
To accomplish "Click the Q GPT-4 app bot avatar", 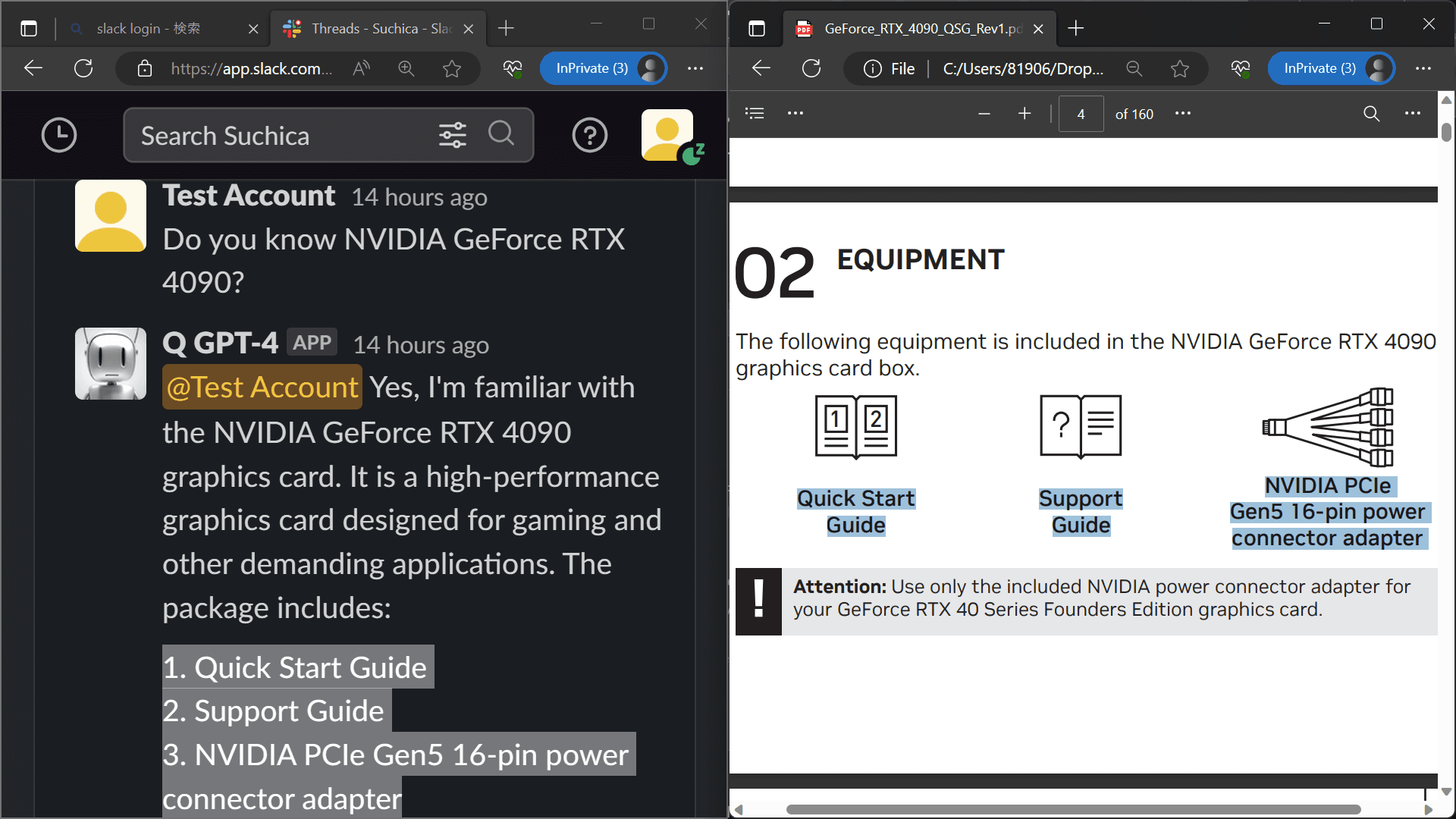I will click(110, 362).
